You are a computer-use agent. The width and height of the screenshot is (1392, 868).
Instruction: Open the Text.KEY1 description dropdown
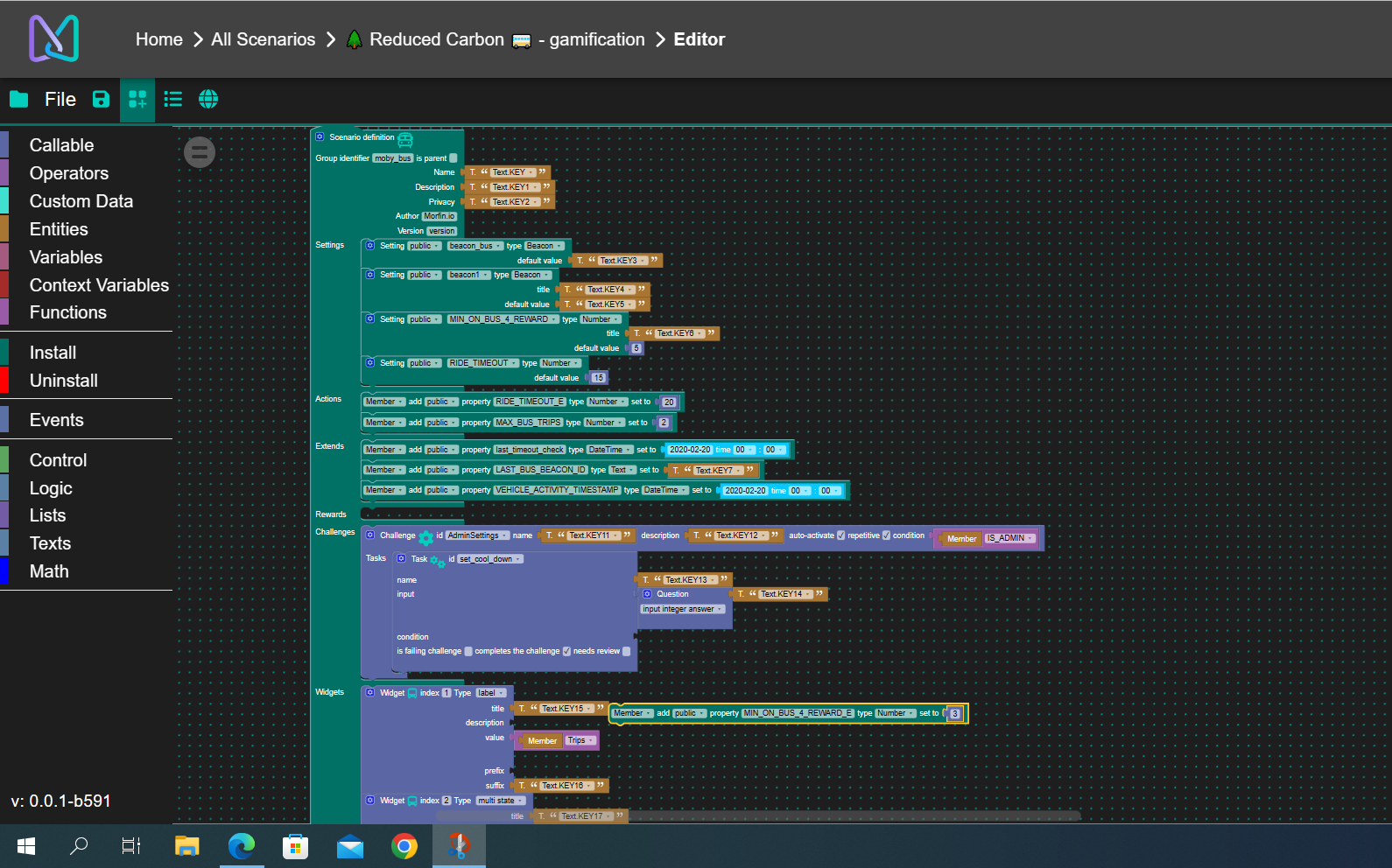515,187
